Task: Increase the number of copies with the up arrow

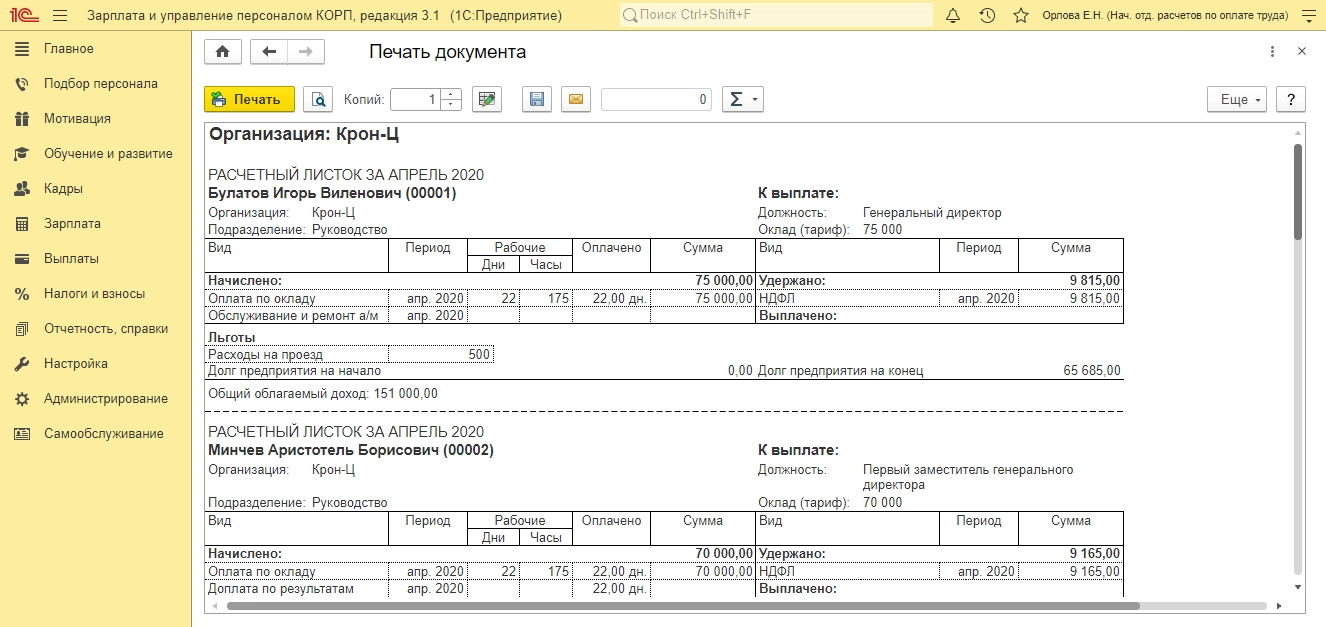Action: (x=451, y=95)
